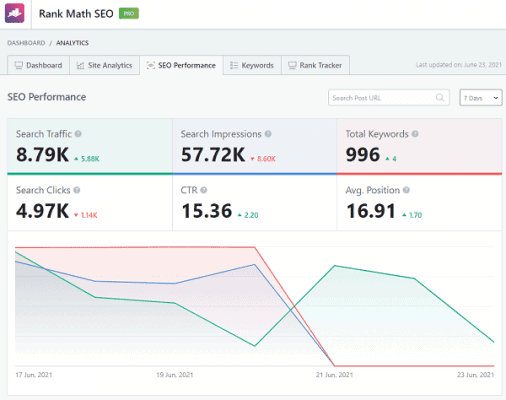Click the Keywords list icon
The height and width of the screenshot is (400, 506).
pos(234,65)
